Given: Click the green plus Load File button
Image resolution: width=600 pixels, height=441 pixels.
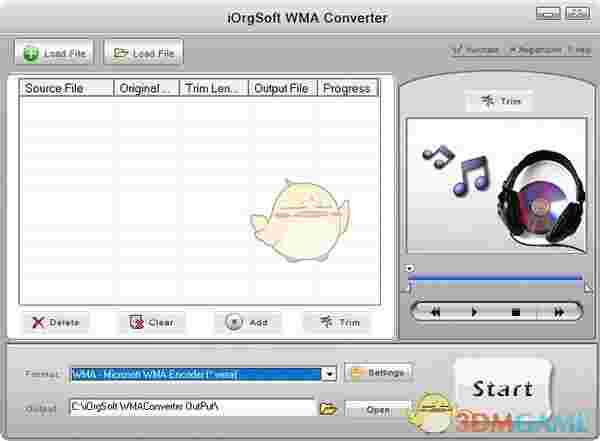Looking at the screenshot, I should [54, 52].
